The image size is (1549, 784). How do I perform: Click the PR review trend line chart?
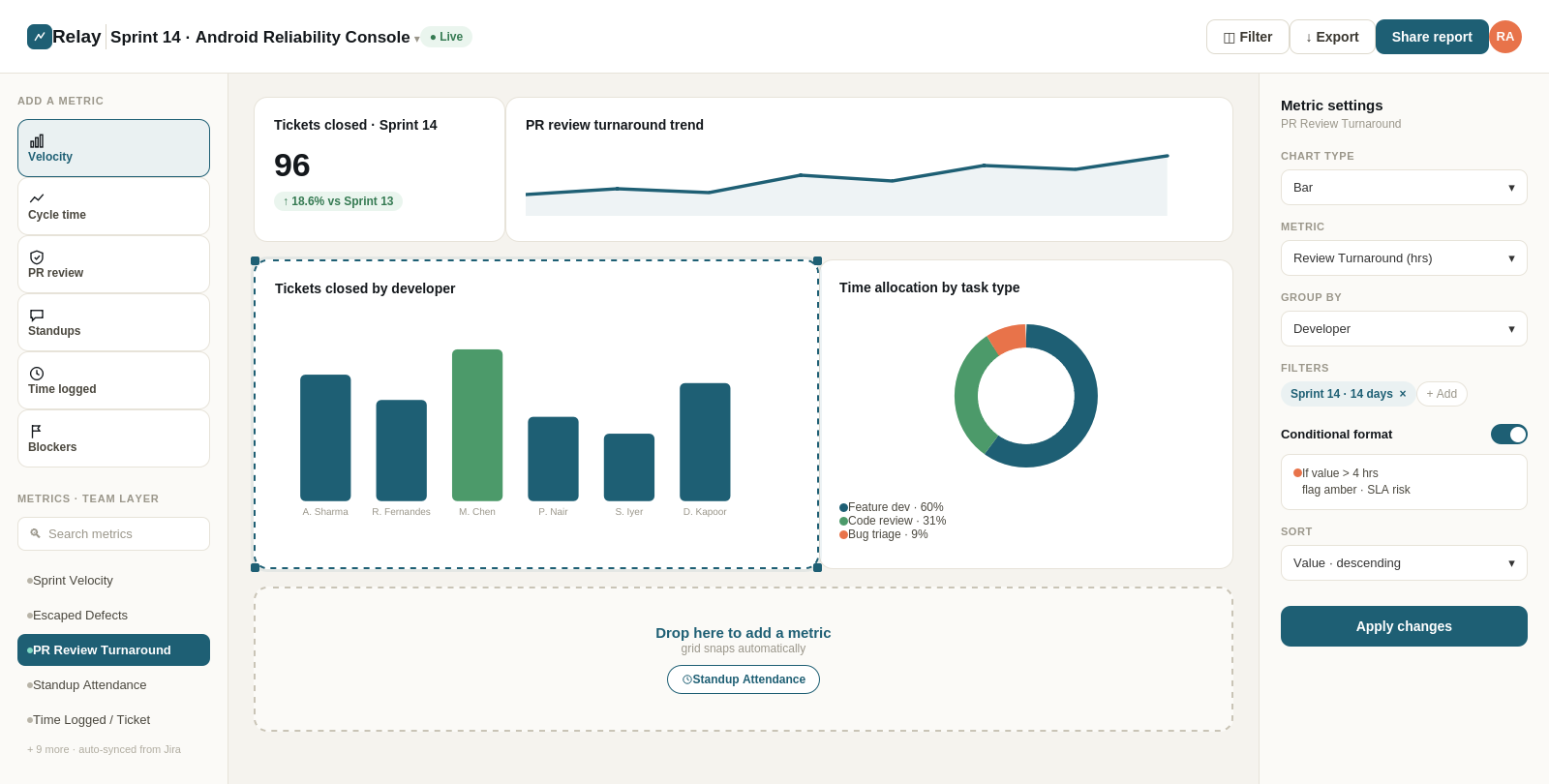pyautogui.click(x=847, y=184)
